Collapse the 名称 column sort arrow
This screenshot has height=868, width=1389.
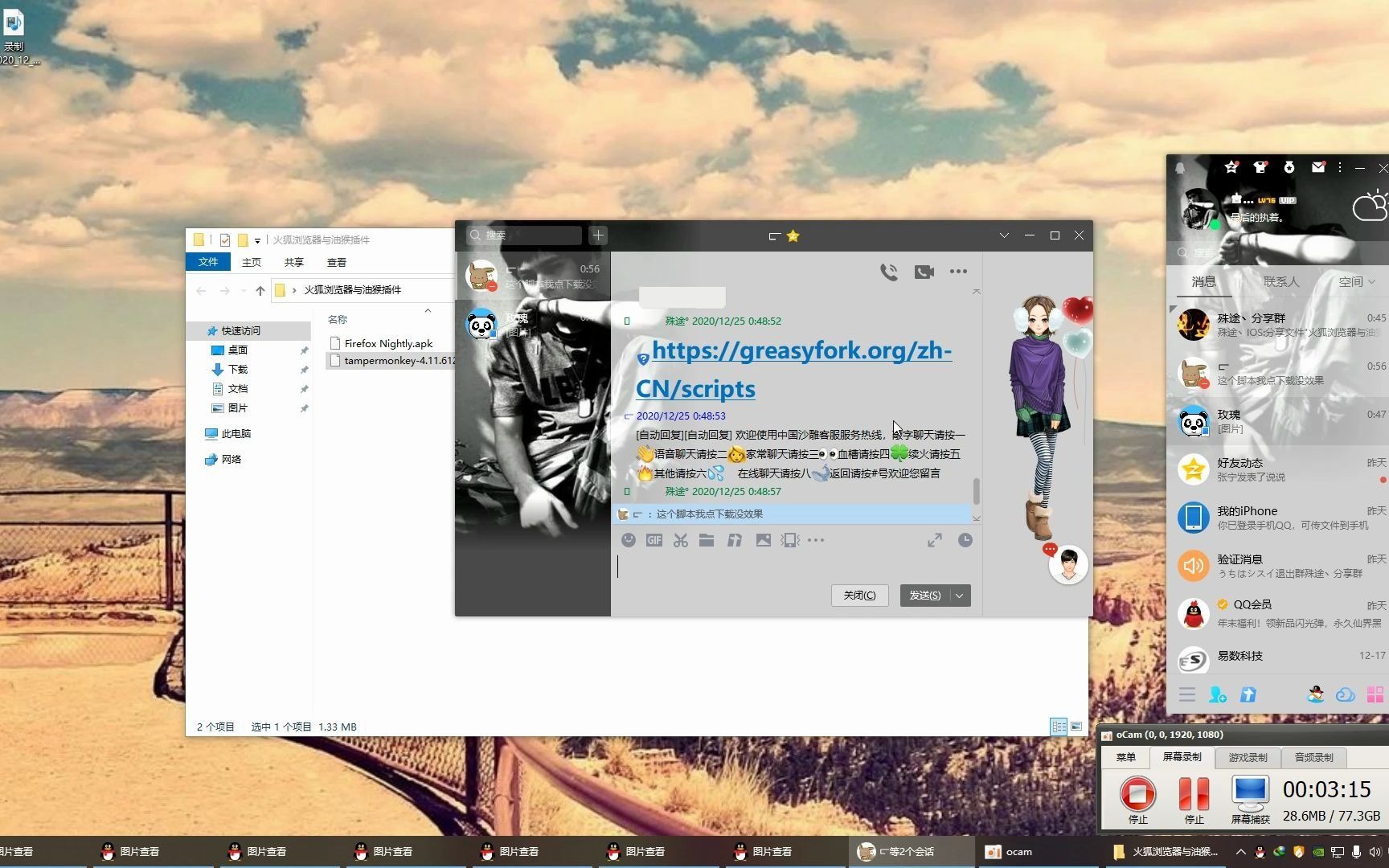tap(428, 310)
